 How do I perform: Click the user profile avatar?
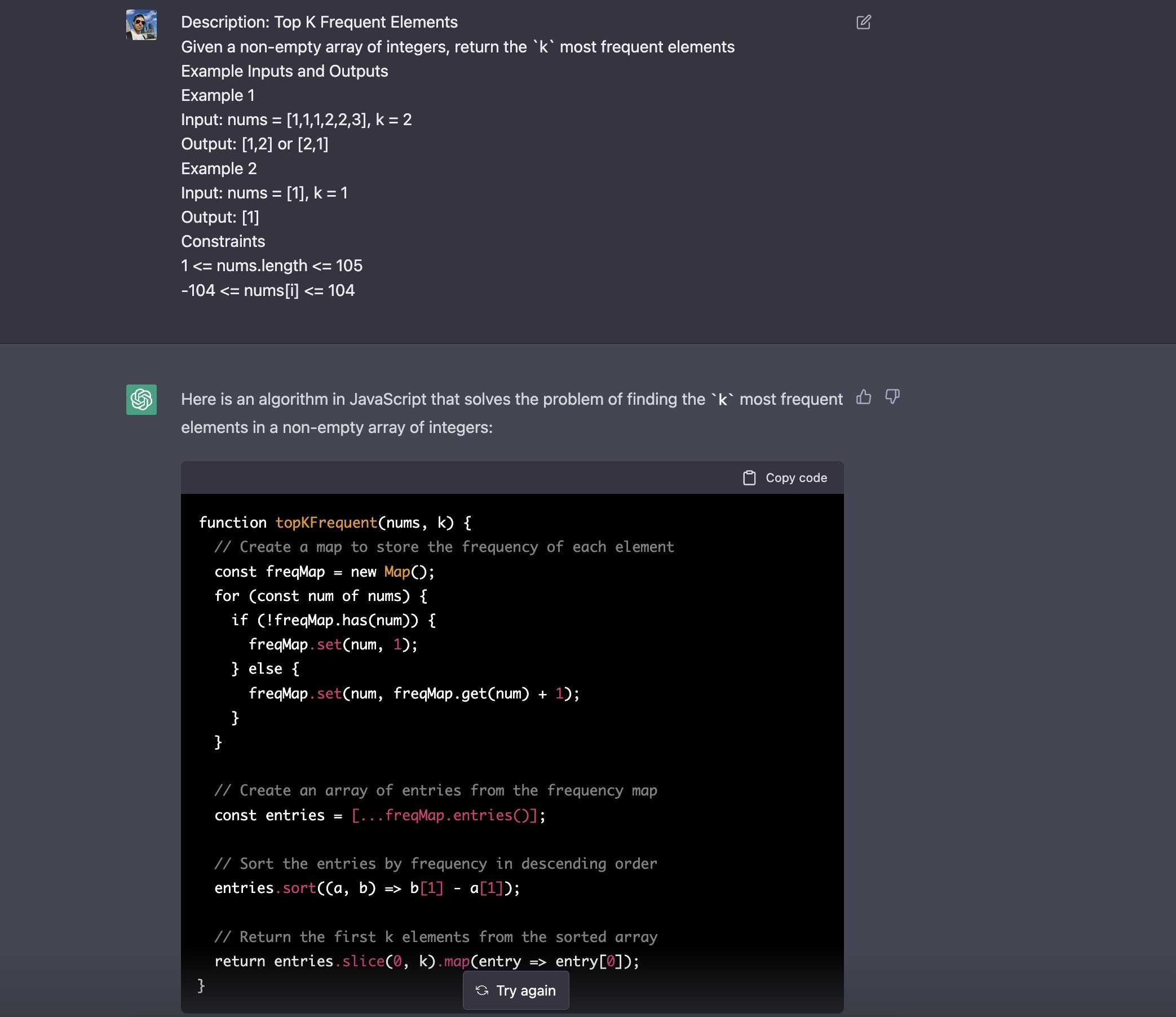[x=142, y=24]
